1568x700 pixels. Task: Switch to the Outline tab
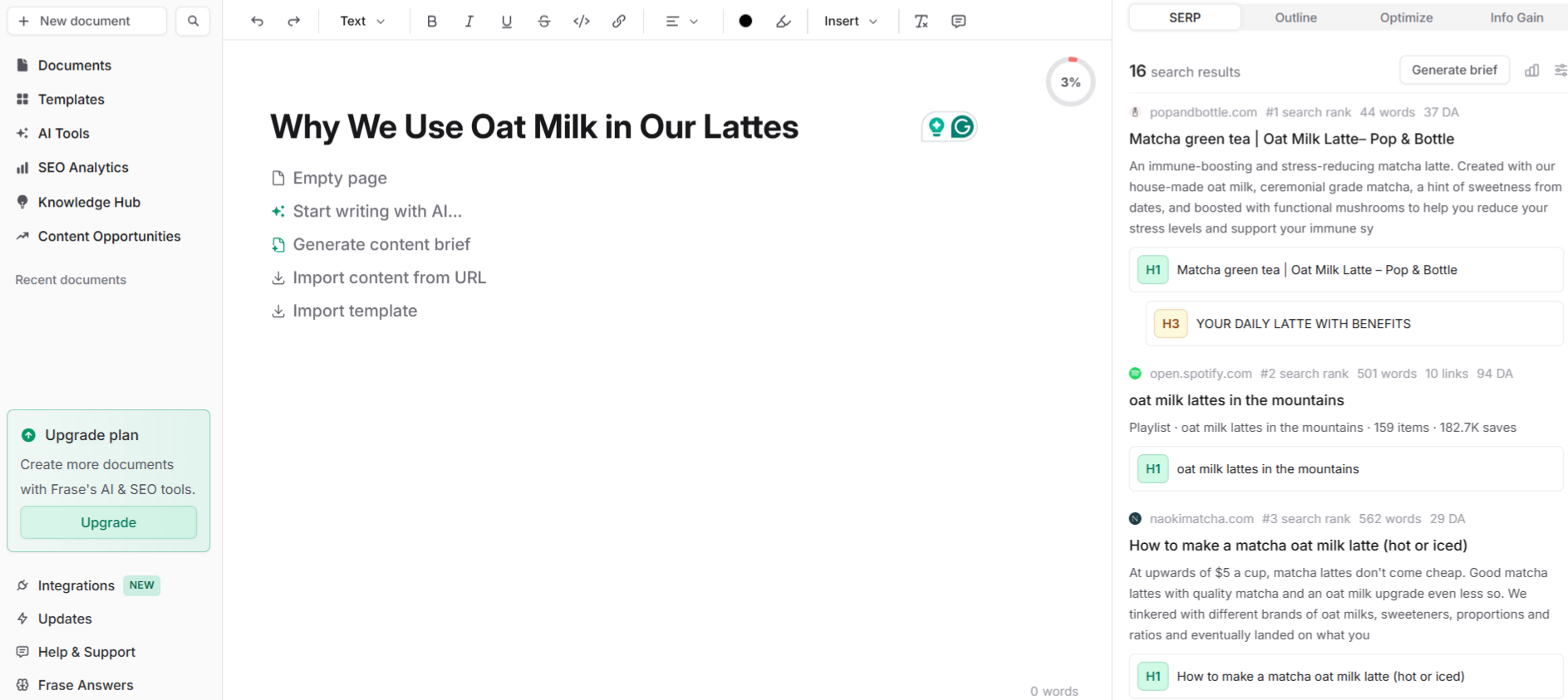point(1295,17)
